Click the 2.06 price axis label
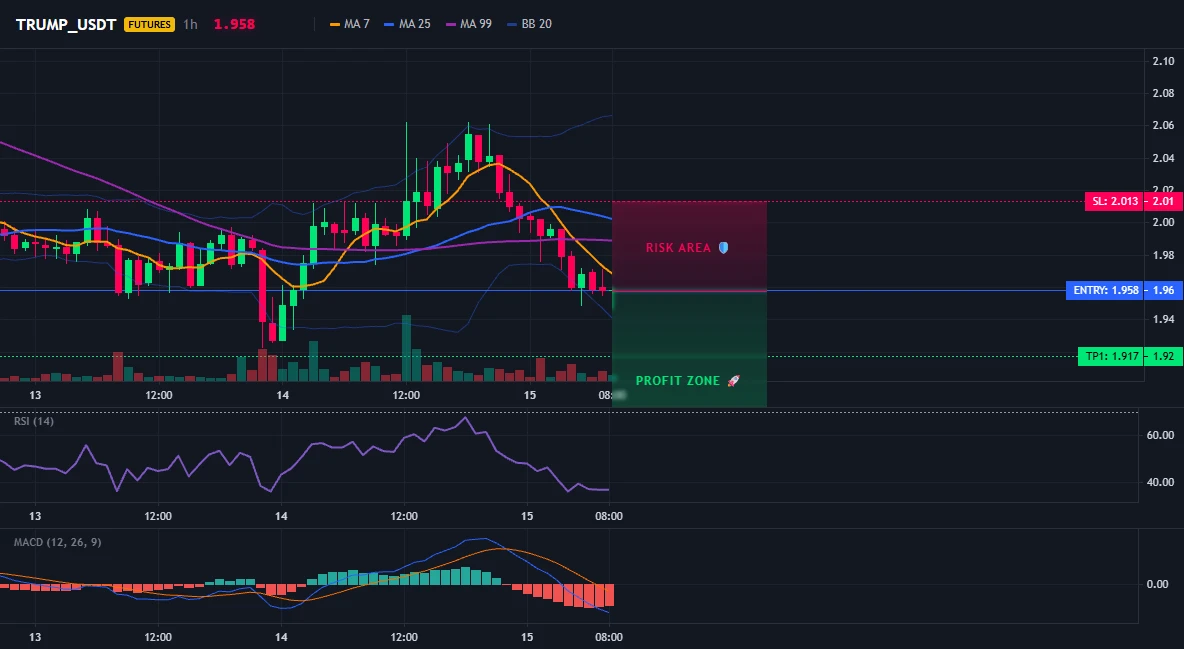This screenshot has height=649, width=1184. [x=1163, y=125]
